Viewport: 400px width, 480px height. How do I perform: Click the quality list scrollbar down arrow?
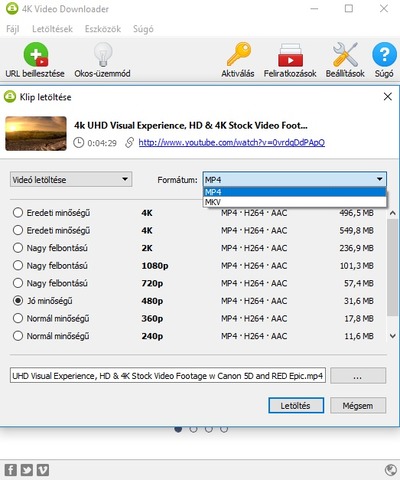click(393, 336)
